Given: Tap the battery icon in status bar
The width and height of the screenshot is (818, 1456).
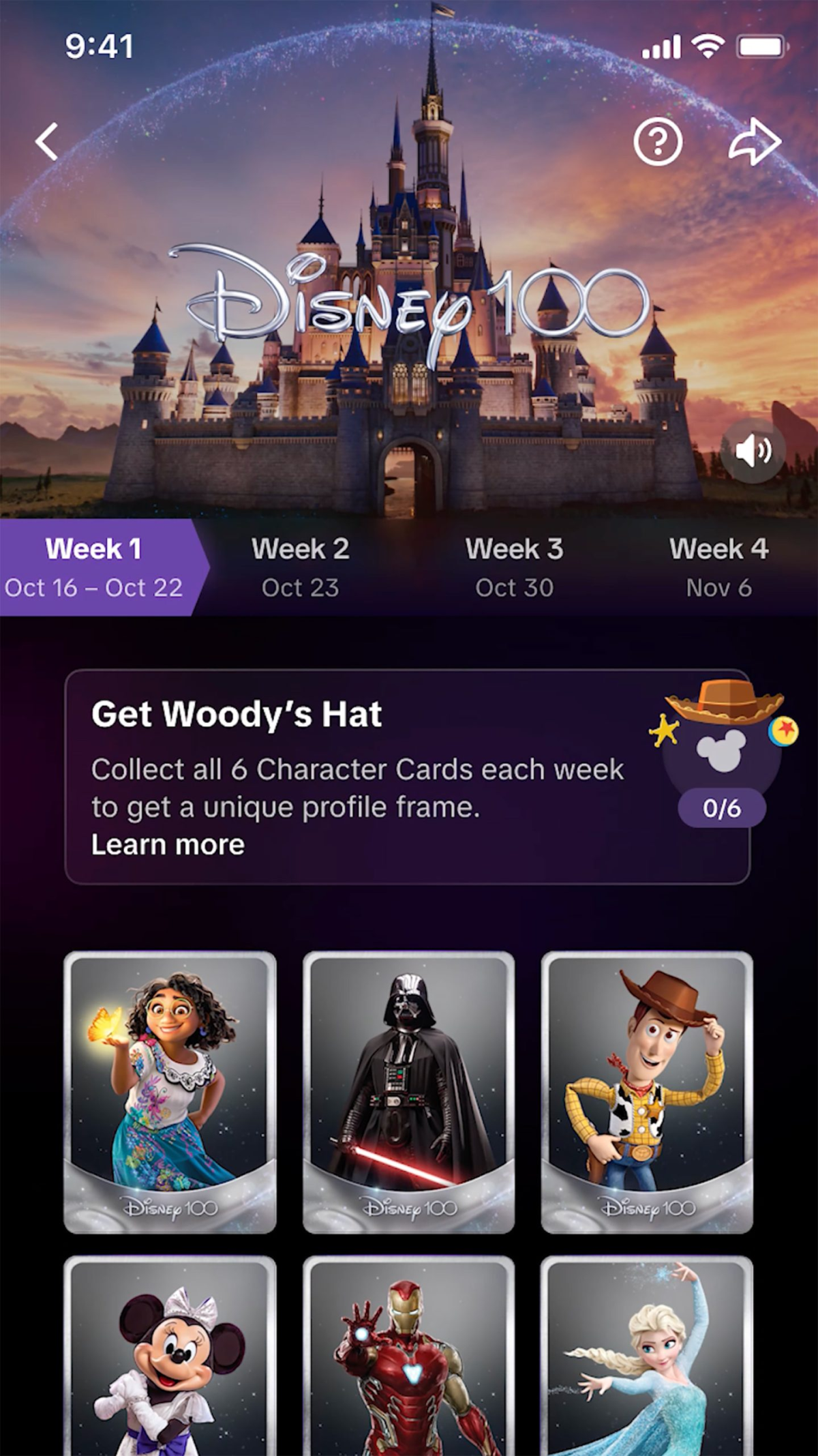Looking at the screenshot, I should tap(763, 46).
